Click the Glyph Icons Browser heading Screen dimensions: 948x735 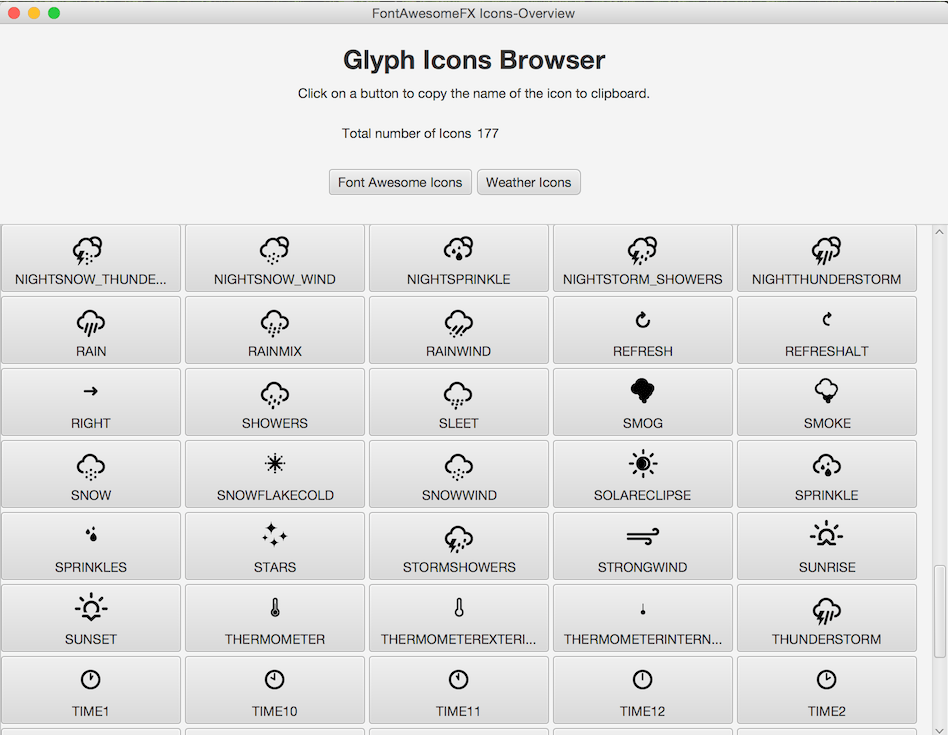tap(474, 60)
